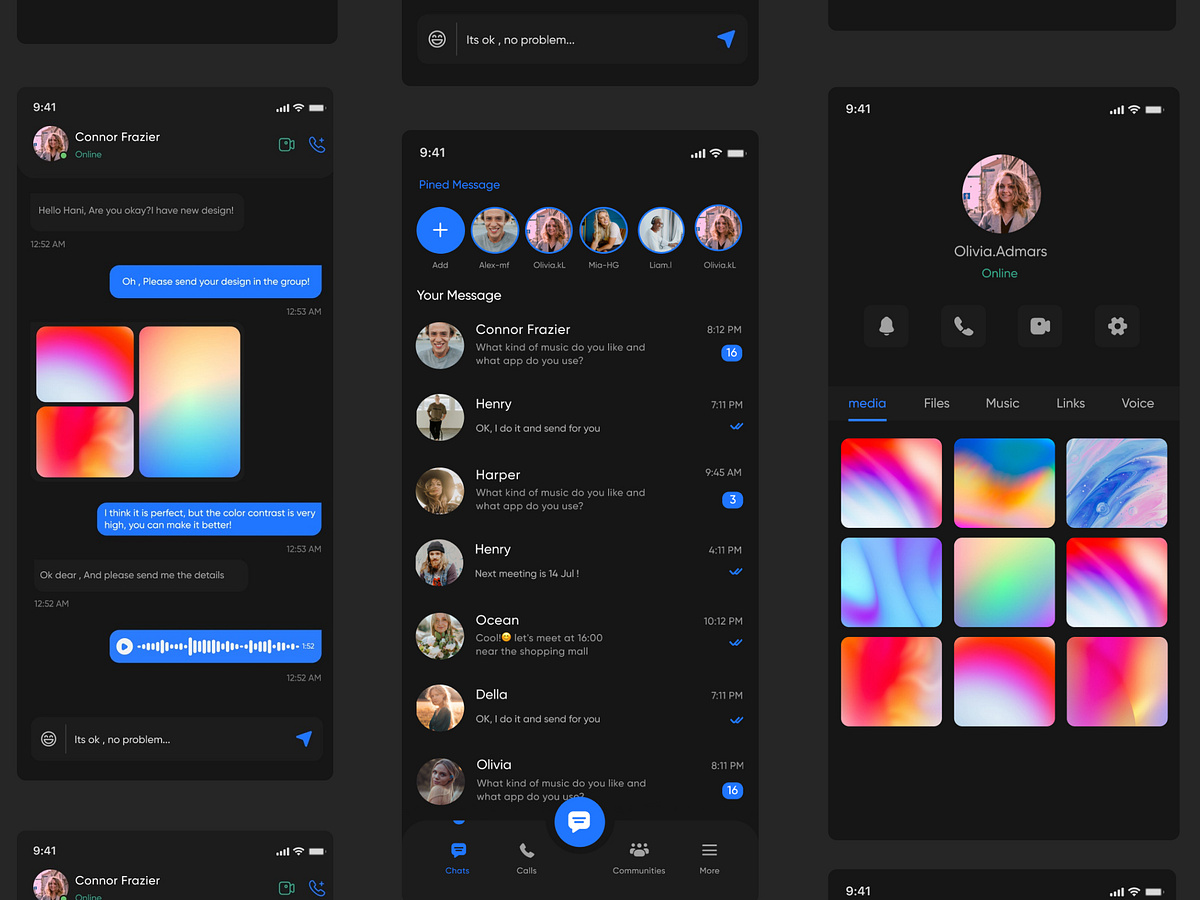Select the voice call icon in Connor's chat header
Viewport: 1200px width, 900px height.
point(317,144)
